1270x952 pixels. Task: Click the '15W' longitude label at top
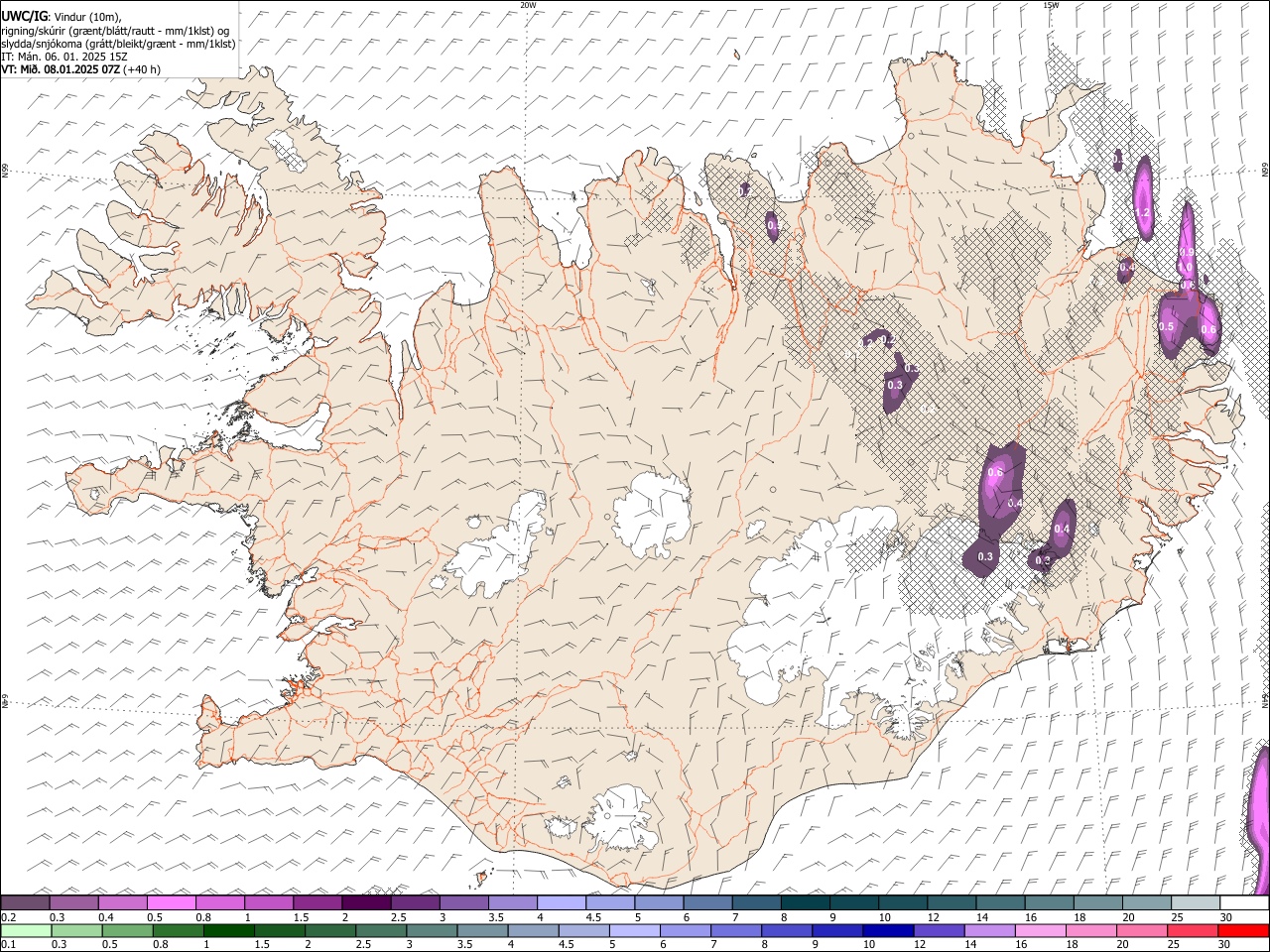tap(1051, 5)
